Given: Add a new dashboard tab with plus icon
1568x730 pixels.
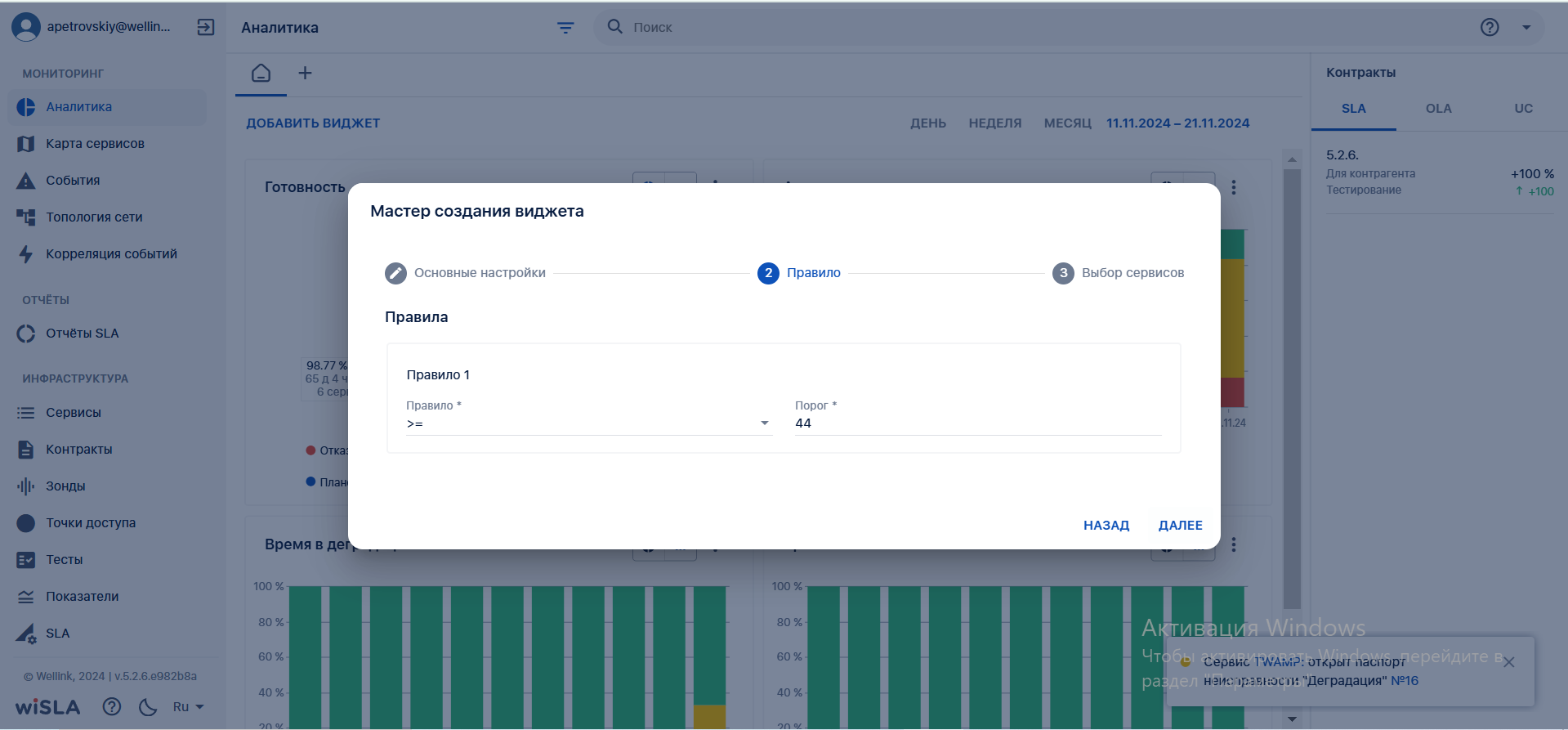Looking at the screenshot, I should click(305, 73).
